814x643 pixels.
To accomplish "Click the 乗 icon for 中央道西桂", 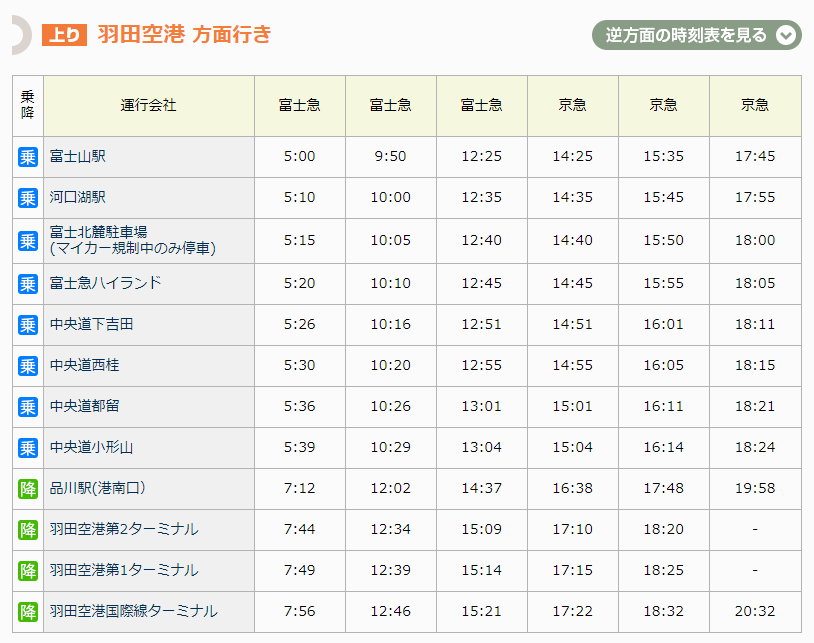I will 28,366.
